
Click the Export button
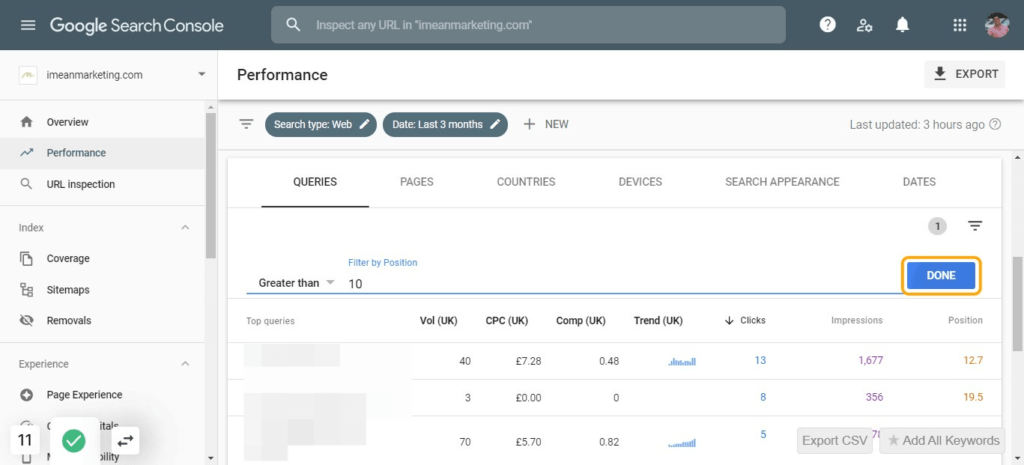965,74
